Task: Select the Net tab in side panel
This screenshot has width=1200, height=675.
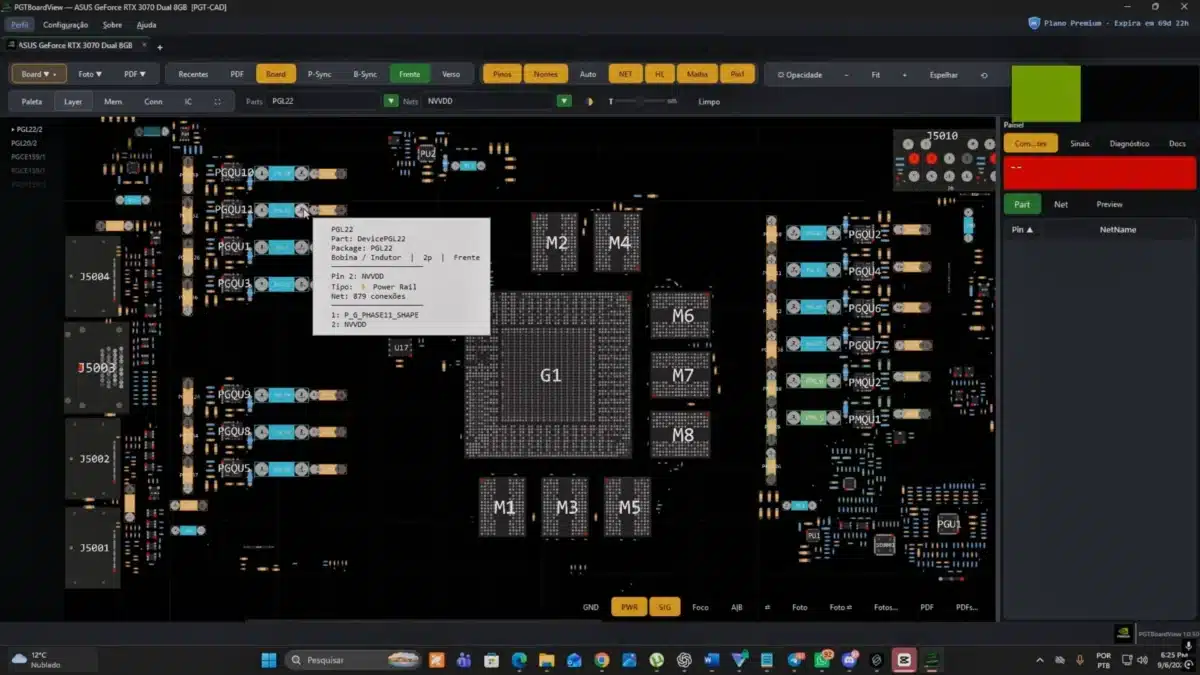Action: click(1061, 204)
